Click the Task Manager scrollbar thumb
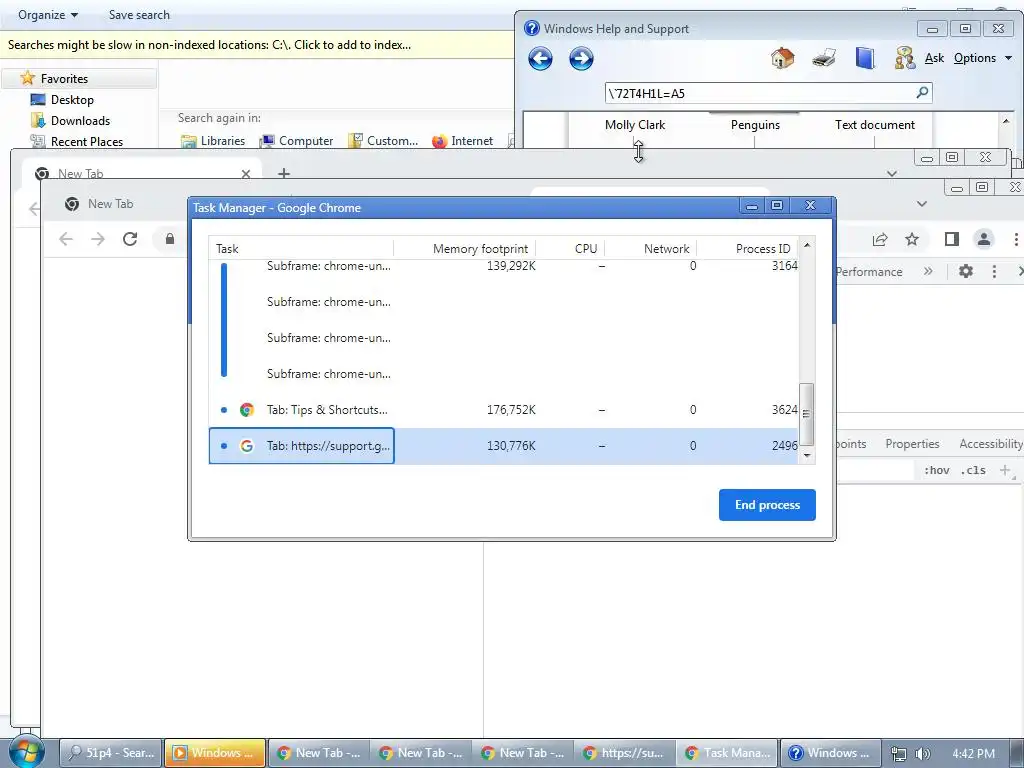 click(807, 414)
